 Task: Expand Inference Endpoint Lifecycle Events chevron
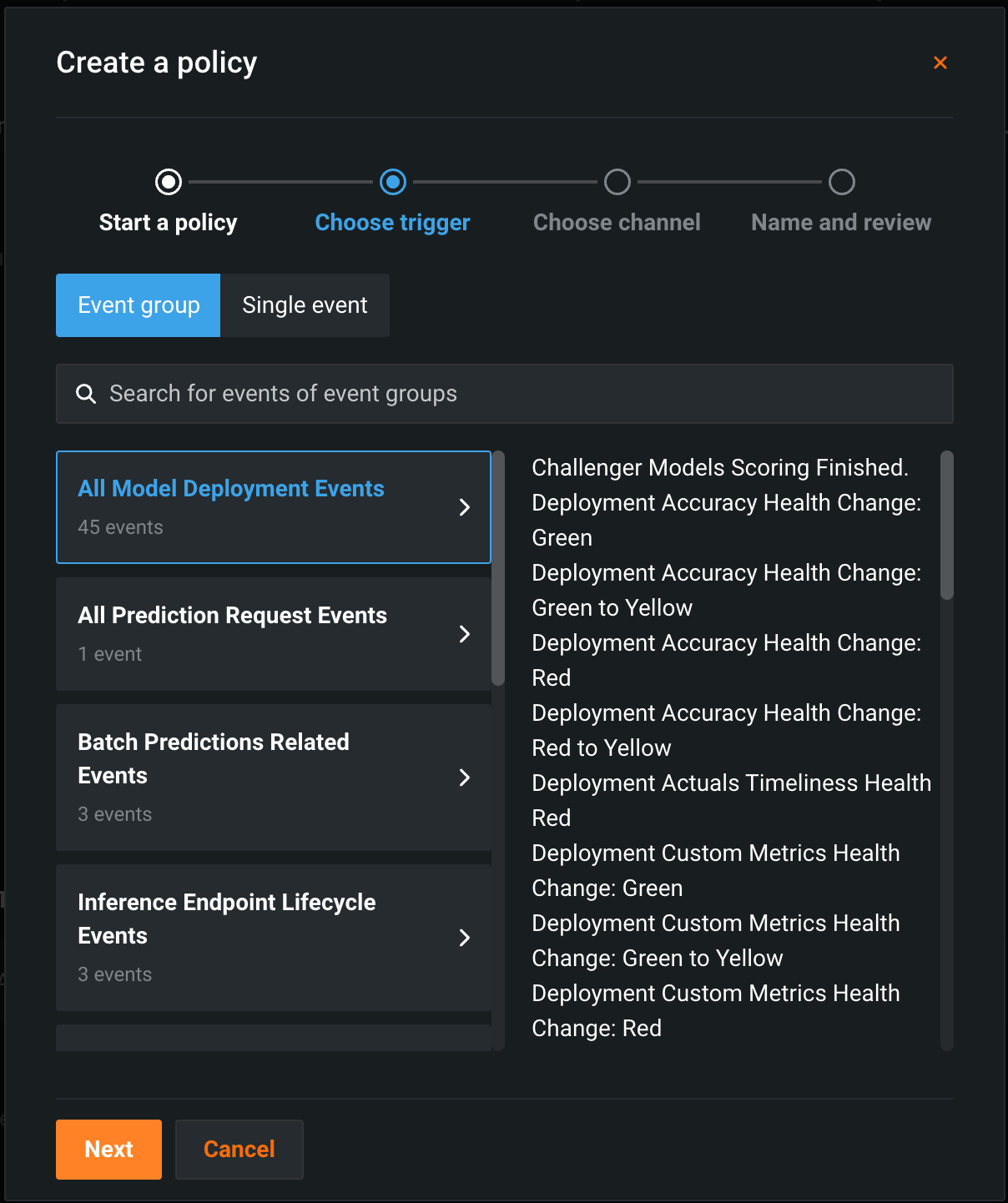coord(465,938)
